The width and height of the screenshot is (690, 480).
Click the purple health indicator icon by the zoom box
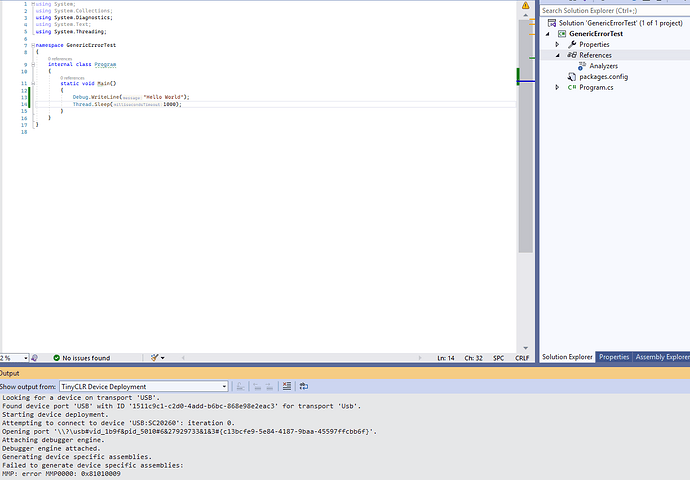point(34,358)
